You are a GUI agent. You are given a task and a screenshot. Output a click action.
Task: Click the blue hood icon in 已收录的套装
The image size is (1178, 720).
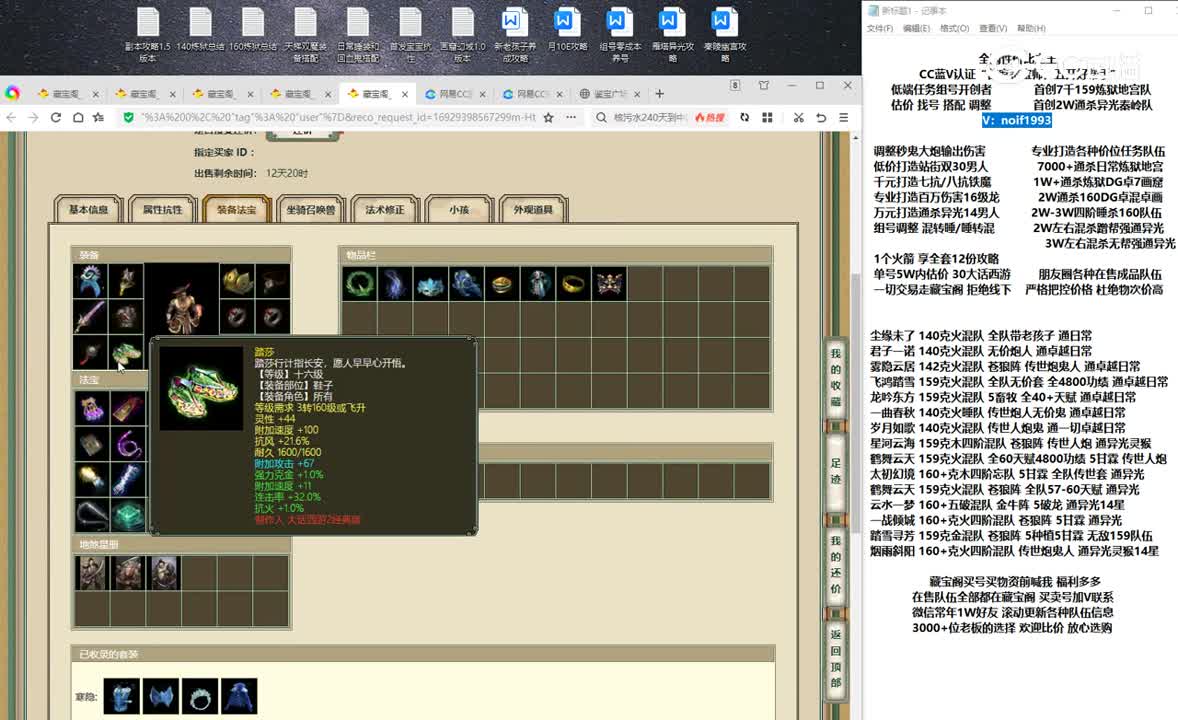coord(239,696)
